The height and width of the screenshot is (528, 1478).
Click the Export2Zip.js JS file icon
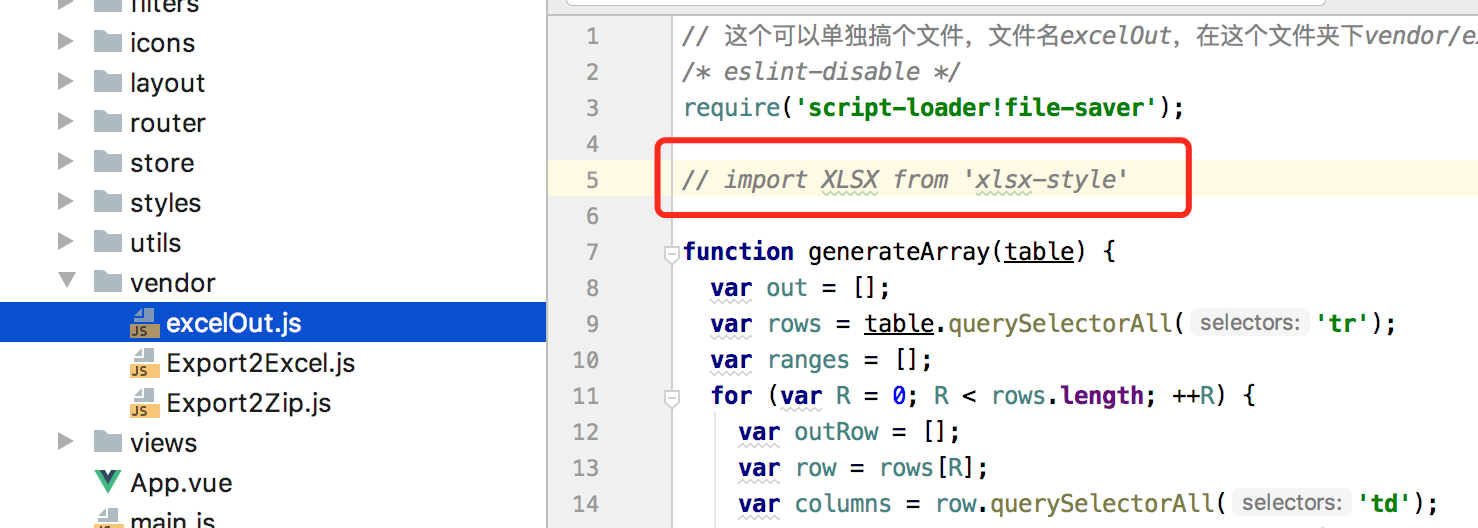[144, 403]
